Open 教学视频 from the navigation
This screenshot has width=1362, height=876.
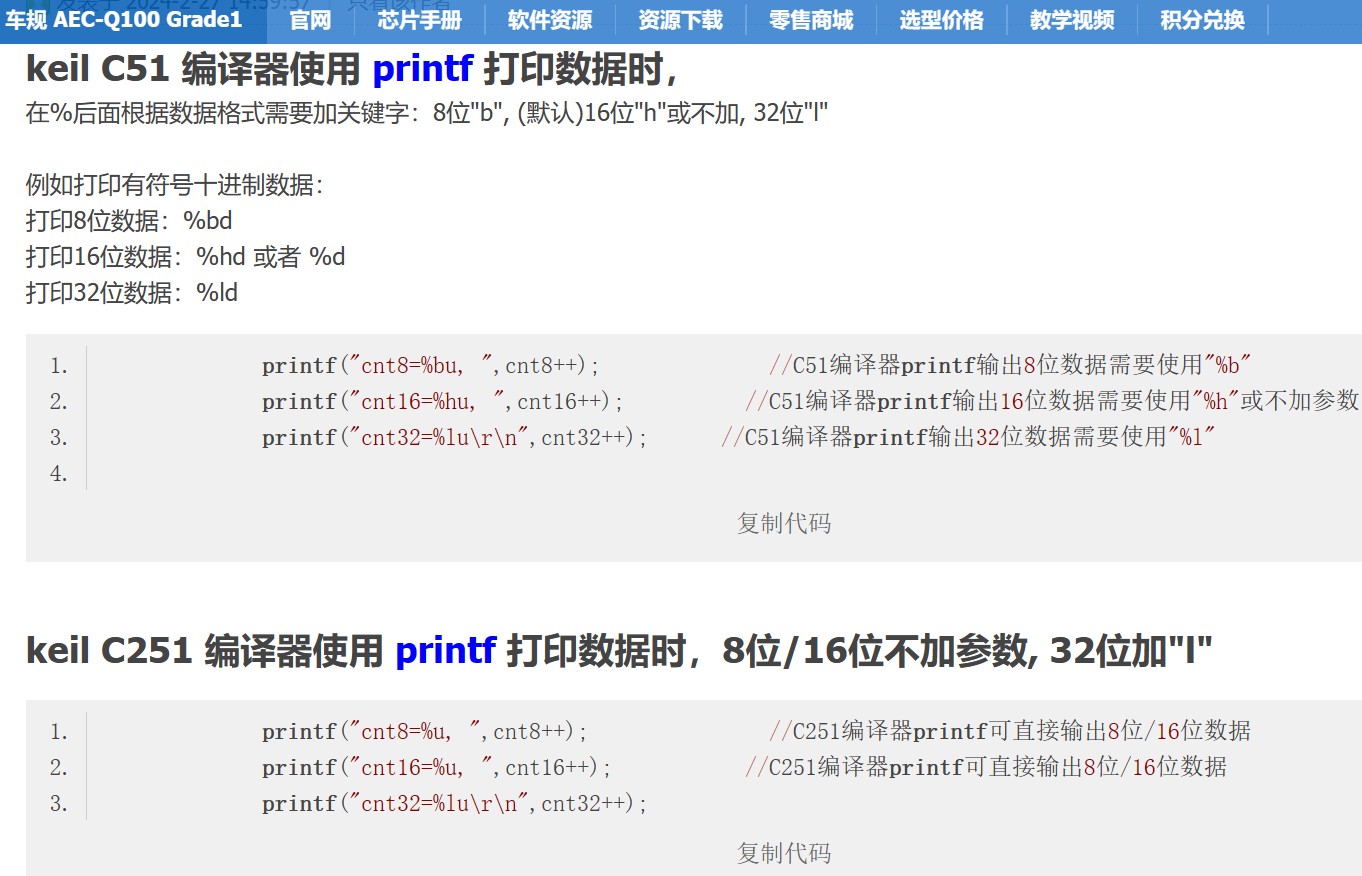pyautogui.click(x=1072, y=20)
